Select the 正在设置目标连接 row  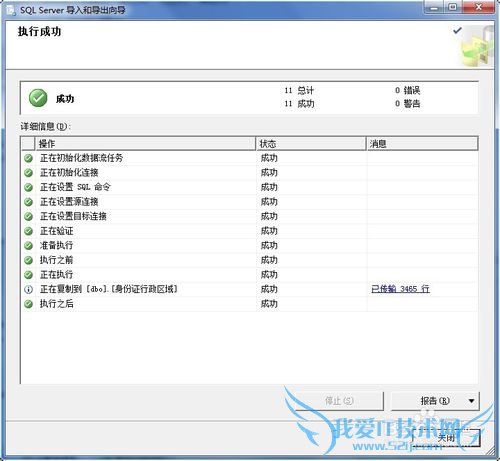(x=249, y=216)
